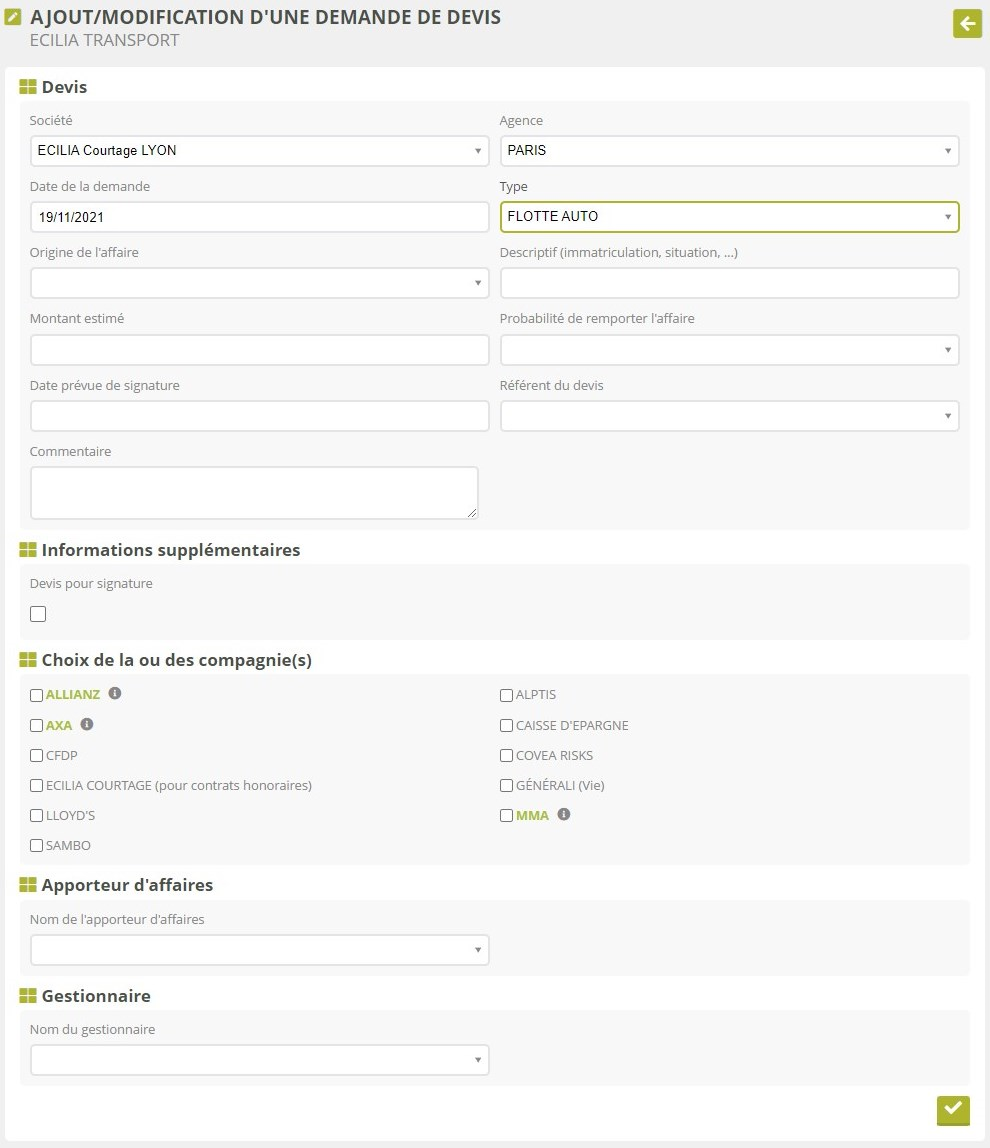Screen dimensions: 990x1148
Task: Check the ALLIANZ company checkbox
Action: (x=37, y=696)
